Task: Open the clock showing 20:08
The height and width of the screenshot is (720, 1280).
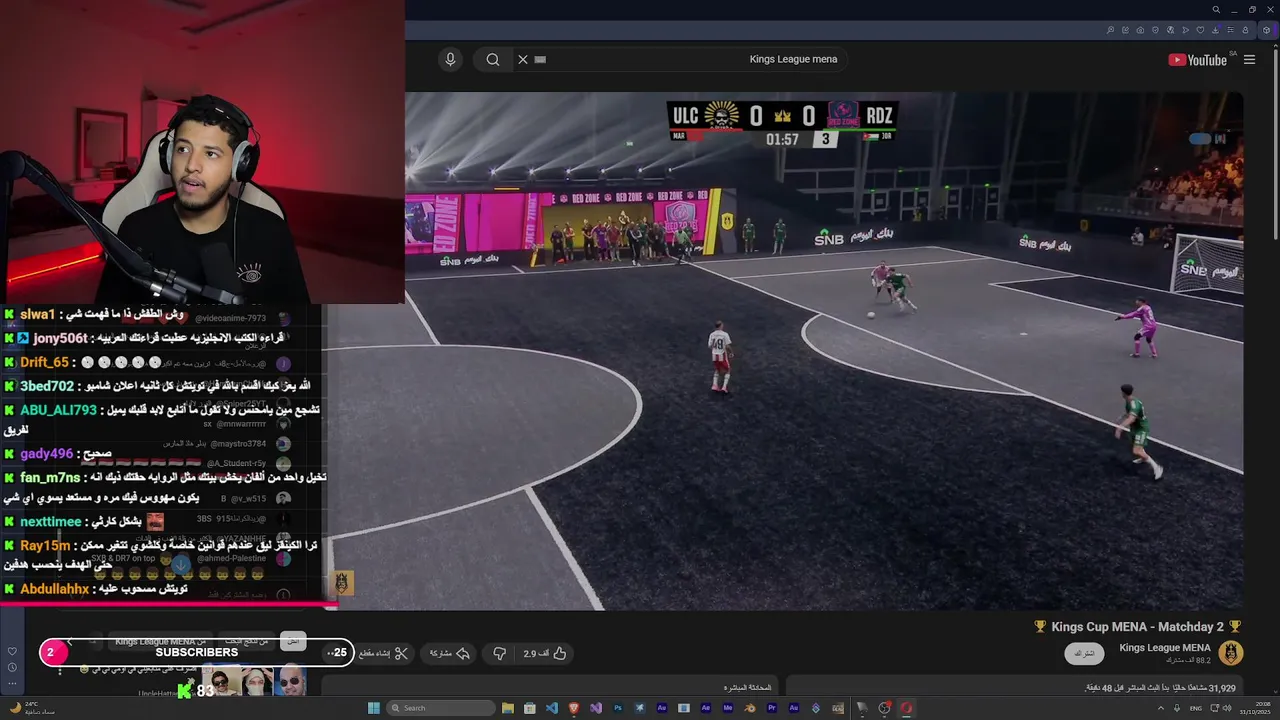Action: tap(1256, 708)
